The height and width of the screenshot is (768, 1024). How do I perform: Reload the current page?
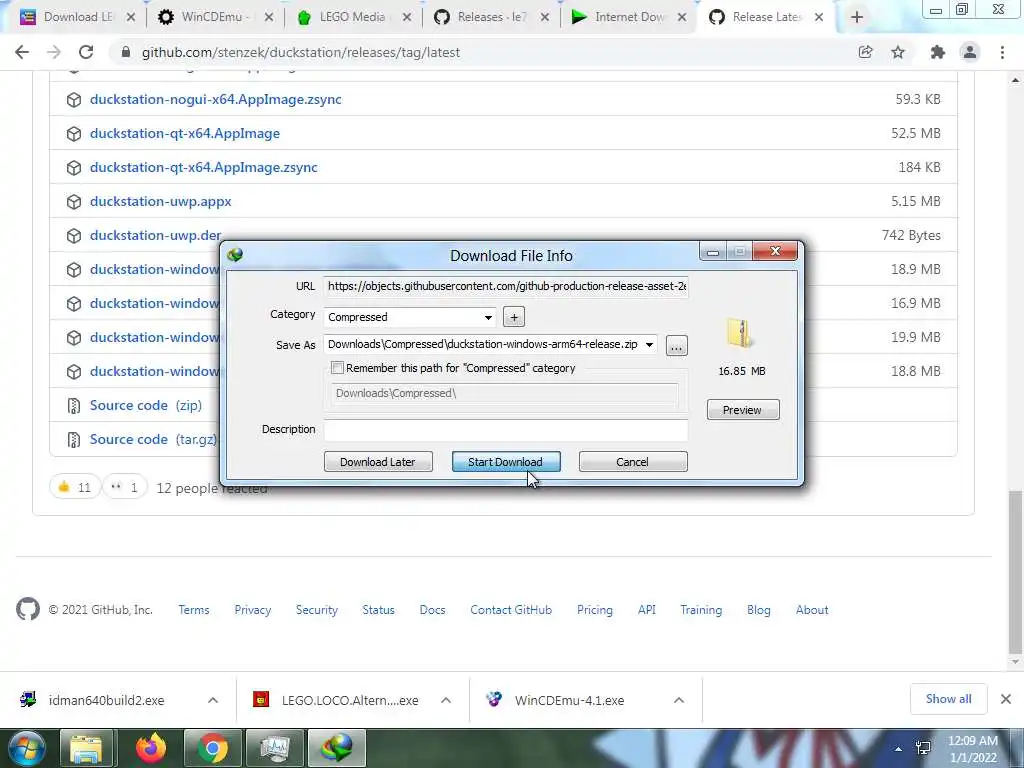[x=86, y=52]
